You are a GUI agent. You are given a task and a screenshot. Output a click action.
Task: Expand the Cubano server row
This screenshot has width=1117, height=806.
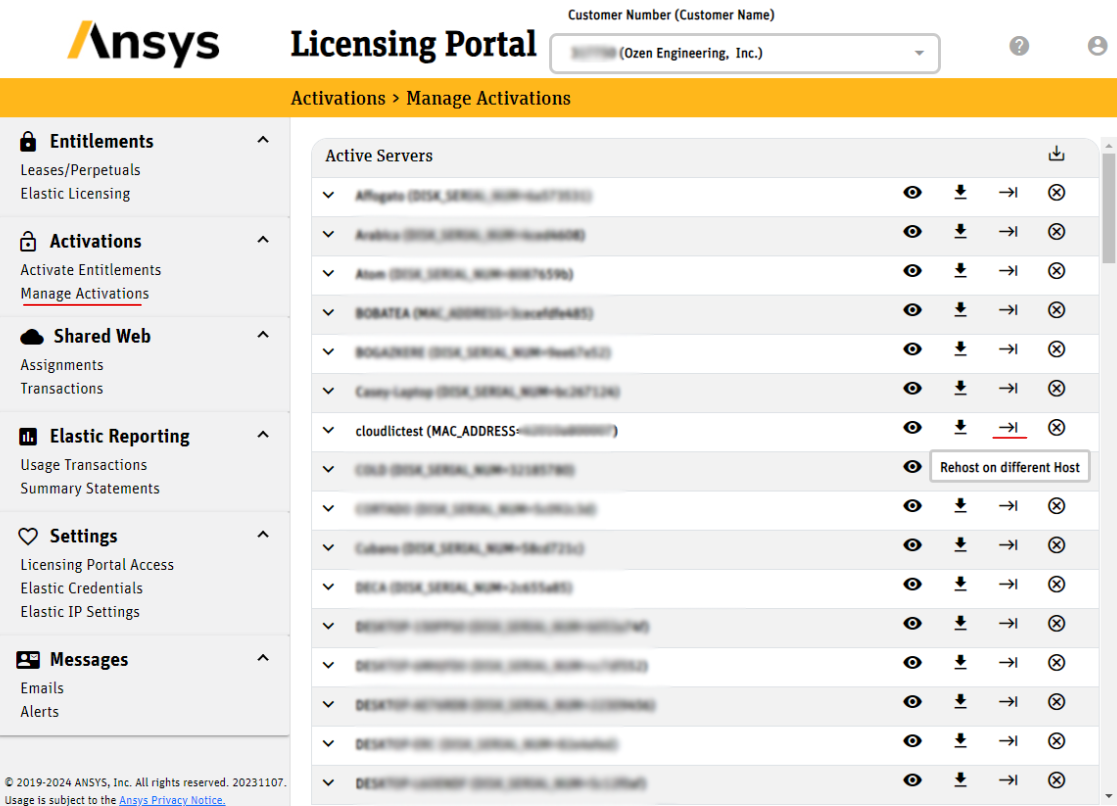coord(328,545)
